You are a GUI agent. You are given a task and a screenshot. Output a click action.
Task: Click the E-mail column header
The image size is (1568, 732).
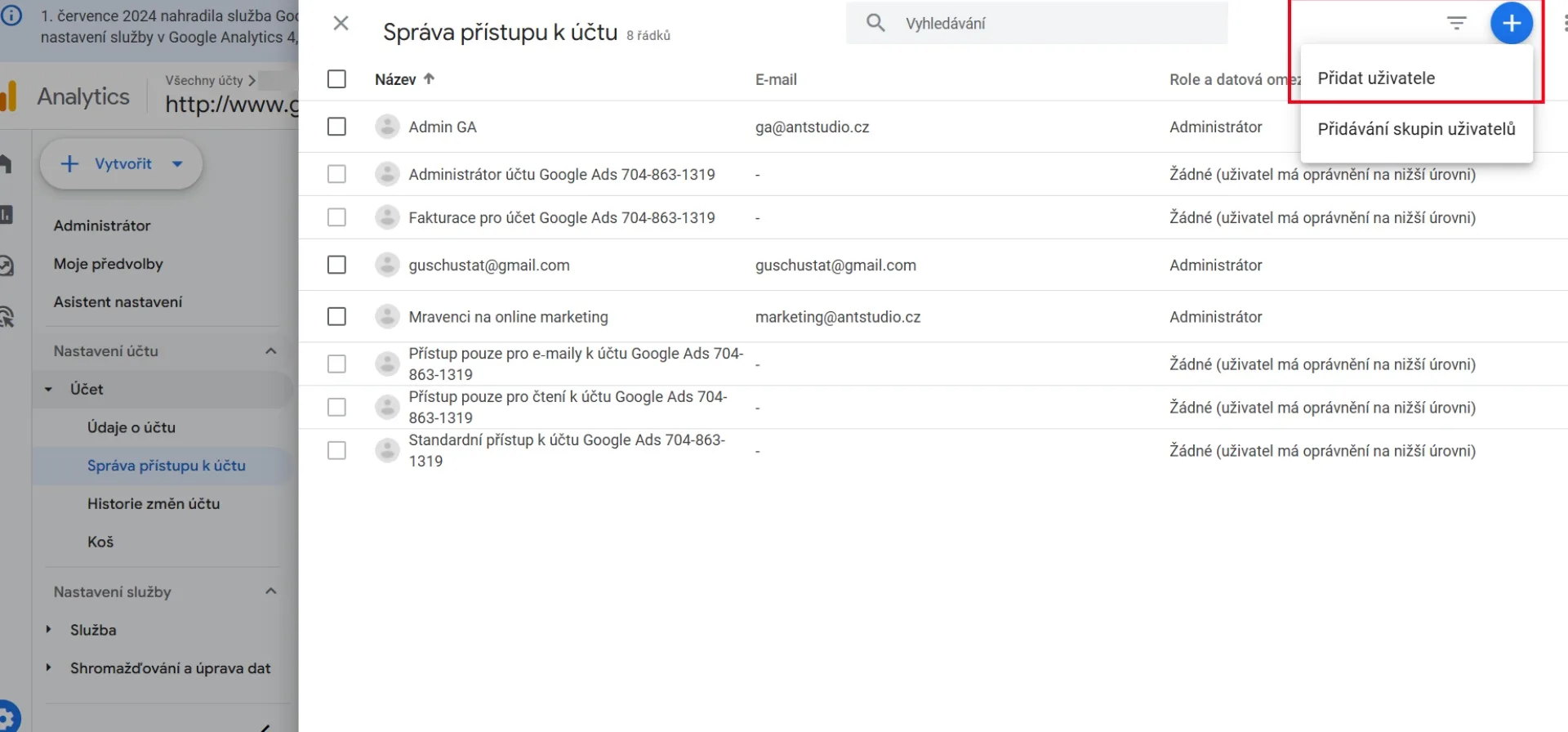(x=776, y=79)
